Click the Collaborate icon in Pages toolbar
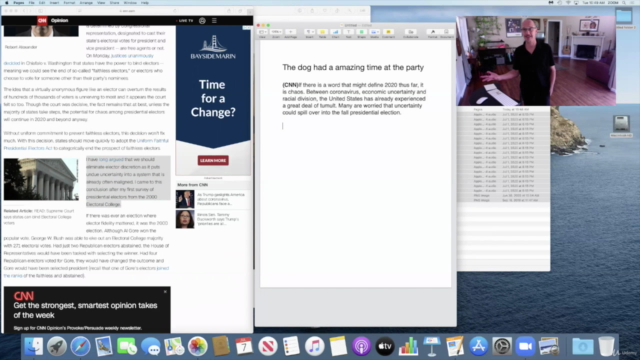 click(x=411, y=32)
